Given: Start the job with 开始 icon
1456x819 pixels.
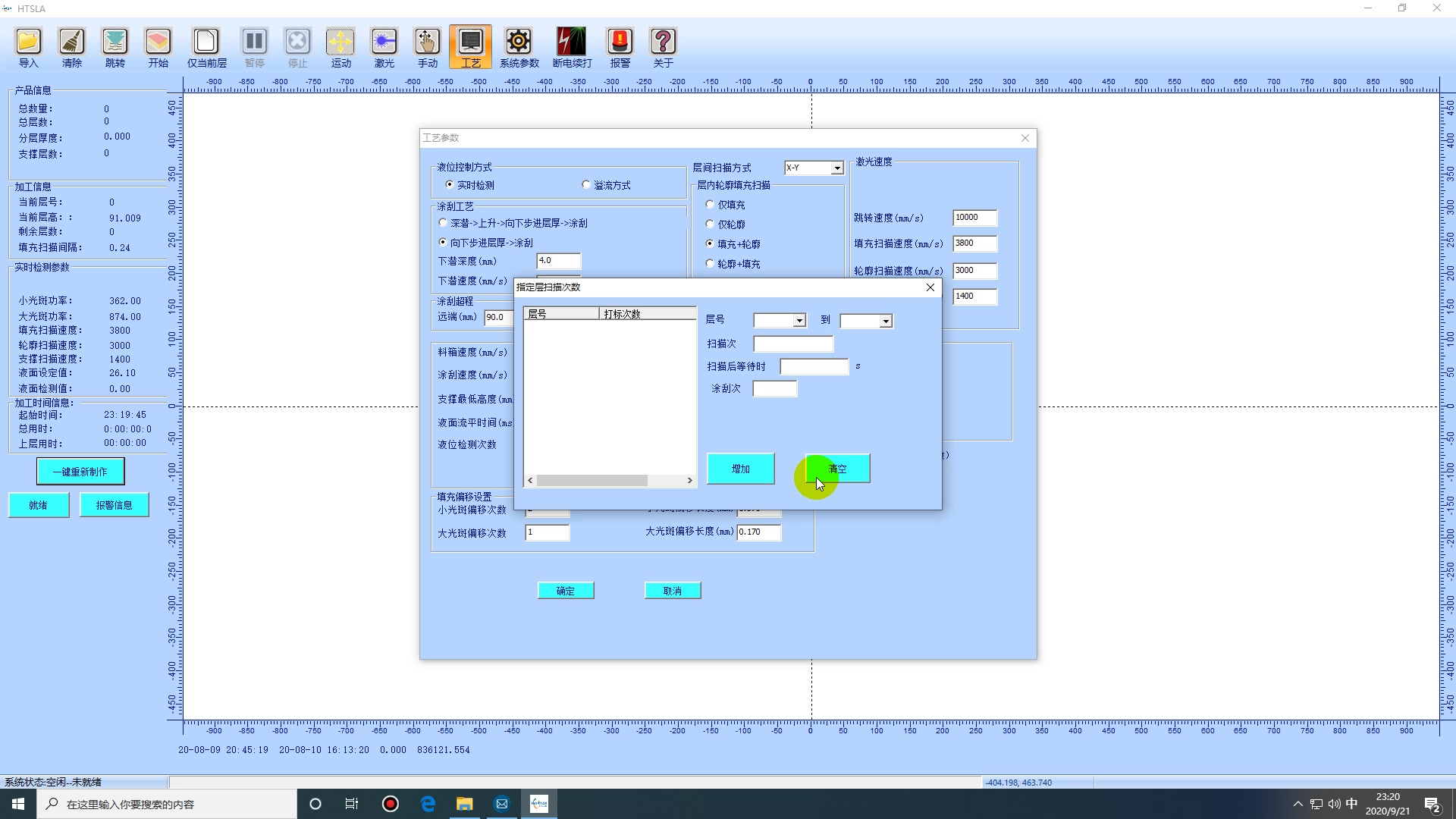Looking at the screenshot, I should 158,47.
